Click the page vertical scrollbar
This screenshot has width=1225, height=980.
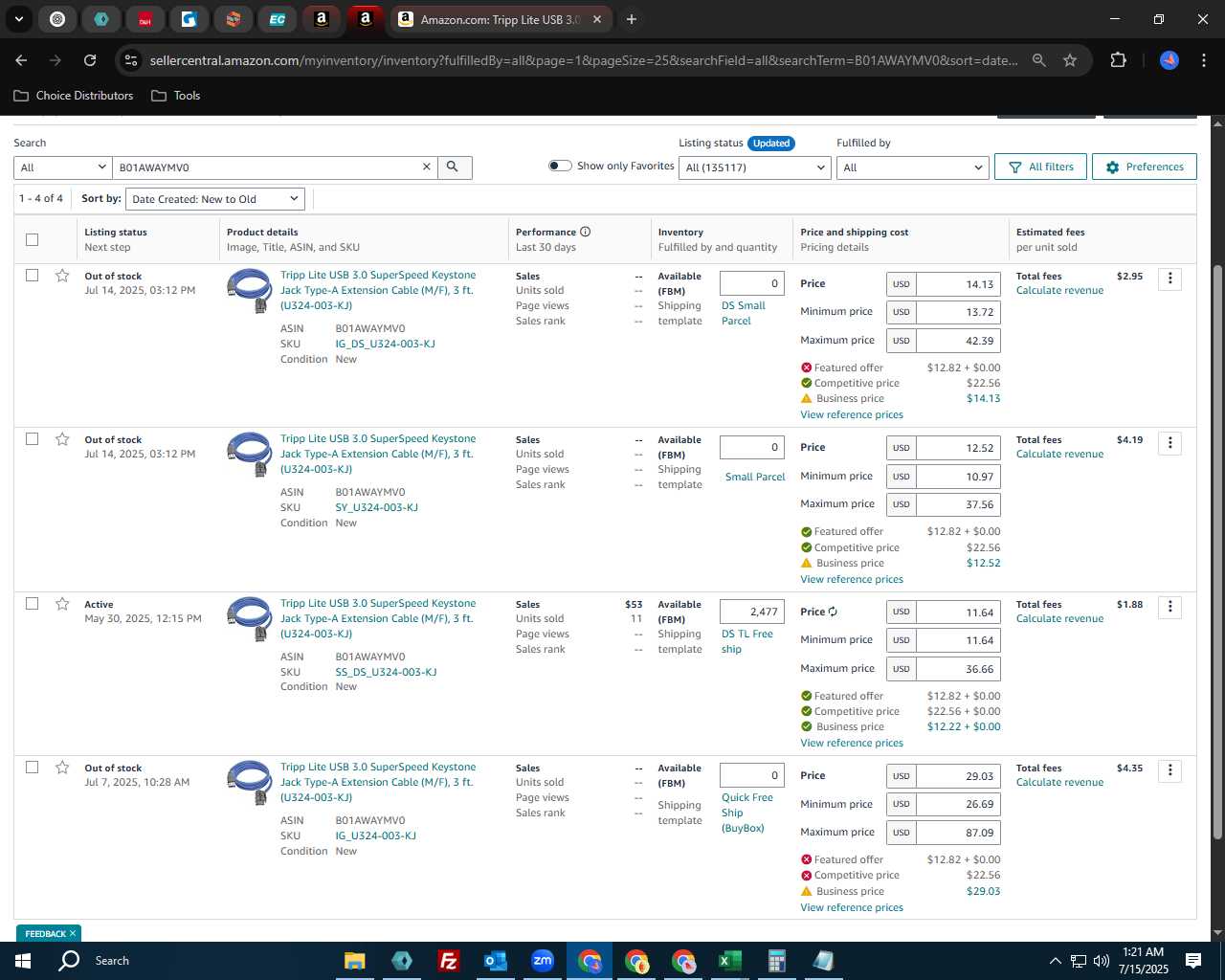1217,553
